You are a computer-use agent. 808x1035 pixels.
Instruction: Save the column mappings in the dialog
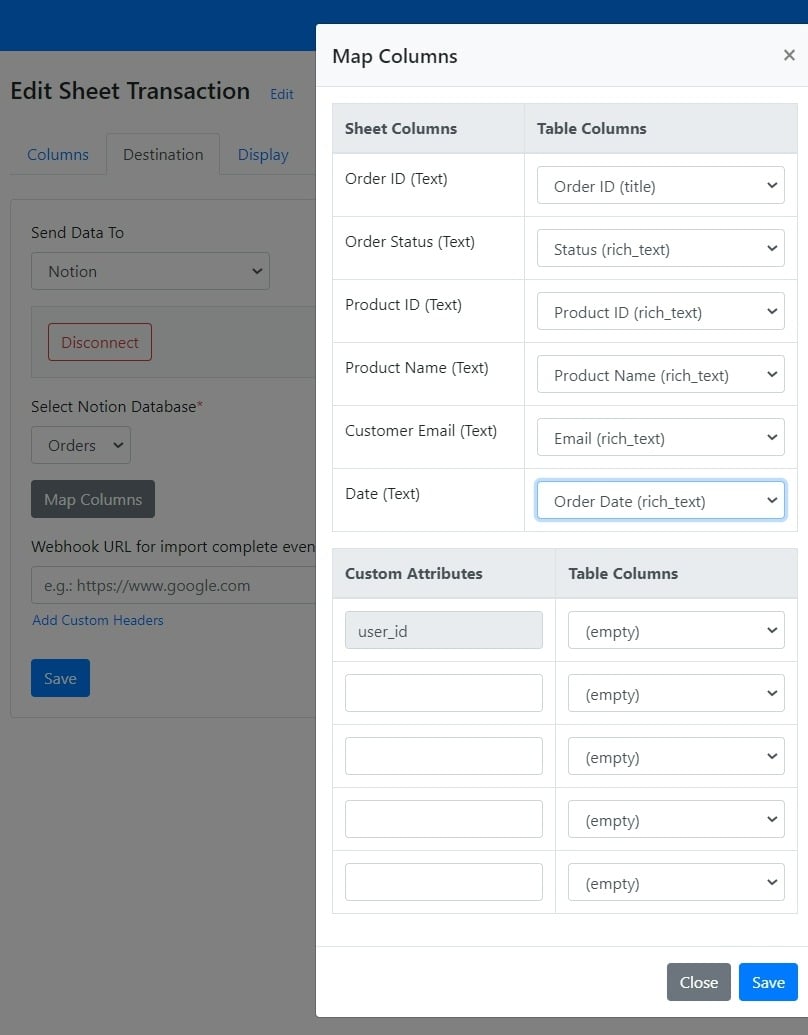(x=768, y=983)
